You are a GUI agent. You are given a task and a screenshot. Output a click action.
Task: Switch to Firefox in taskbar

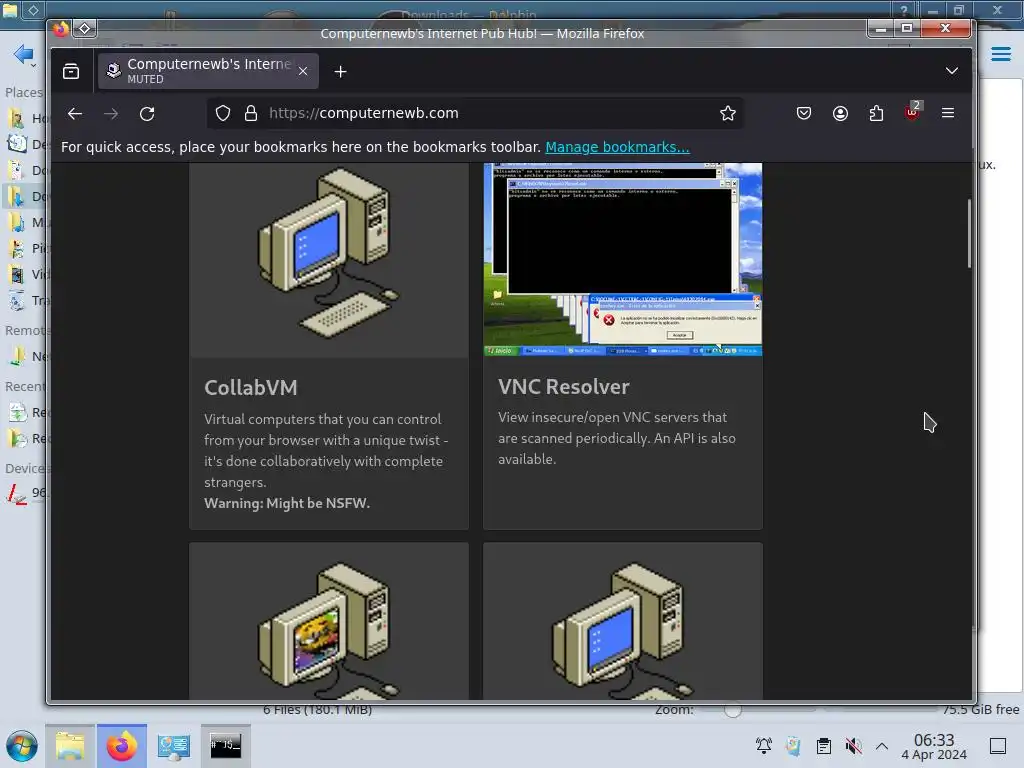pos(121,746)
